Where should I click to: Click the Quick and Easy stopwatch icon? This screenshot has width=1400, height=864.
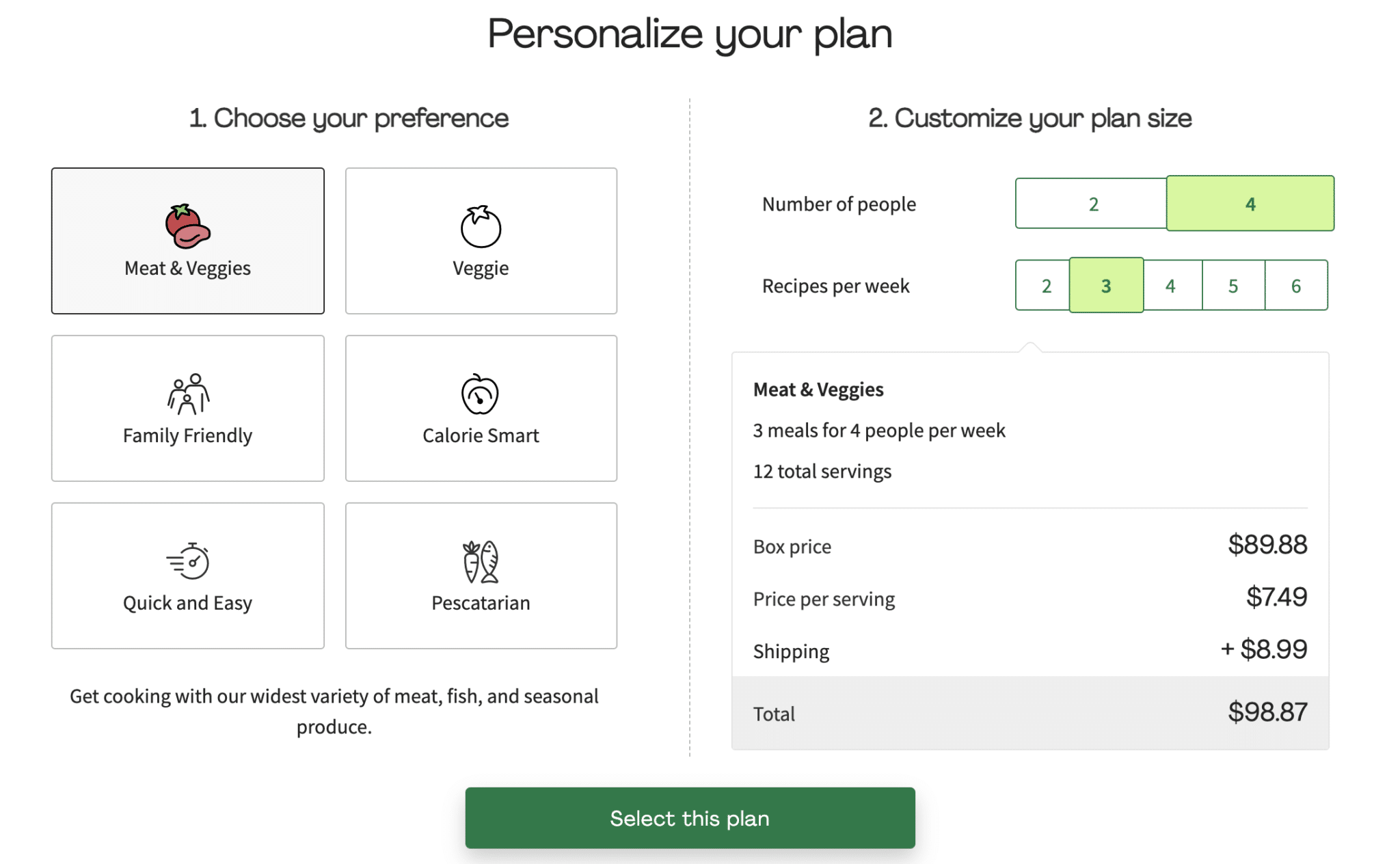tap(188, 561)
